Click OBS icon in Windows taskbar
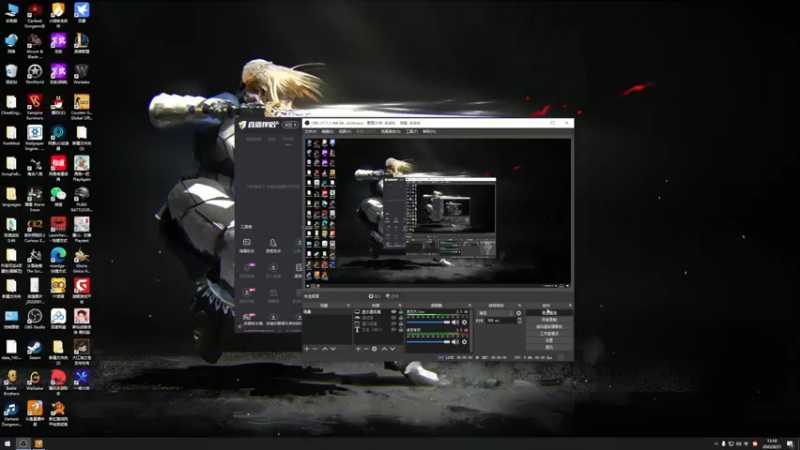Image resolution: width=800 pixels, height=450 pixels. coord(23,443)
